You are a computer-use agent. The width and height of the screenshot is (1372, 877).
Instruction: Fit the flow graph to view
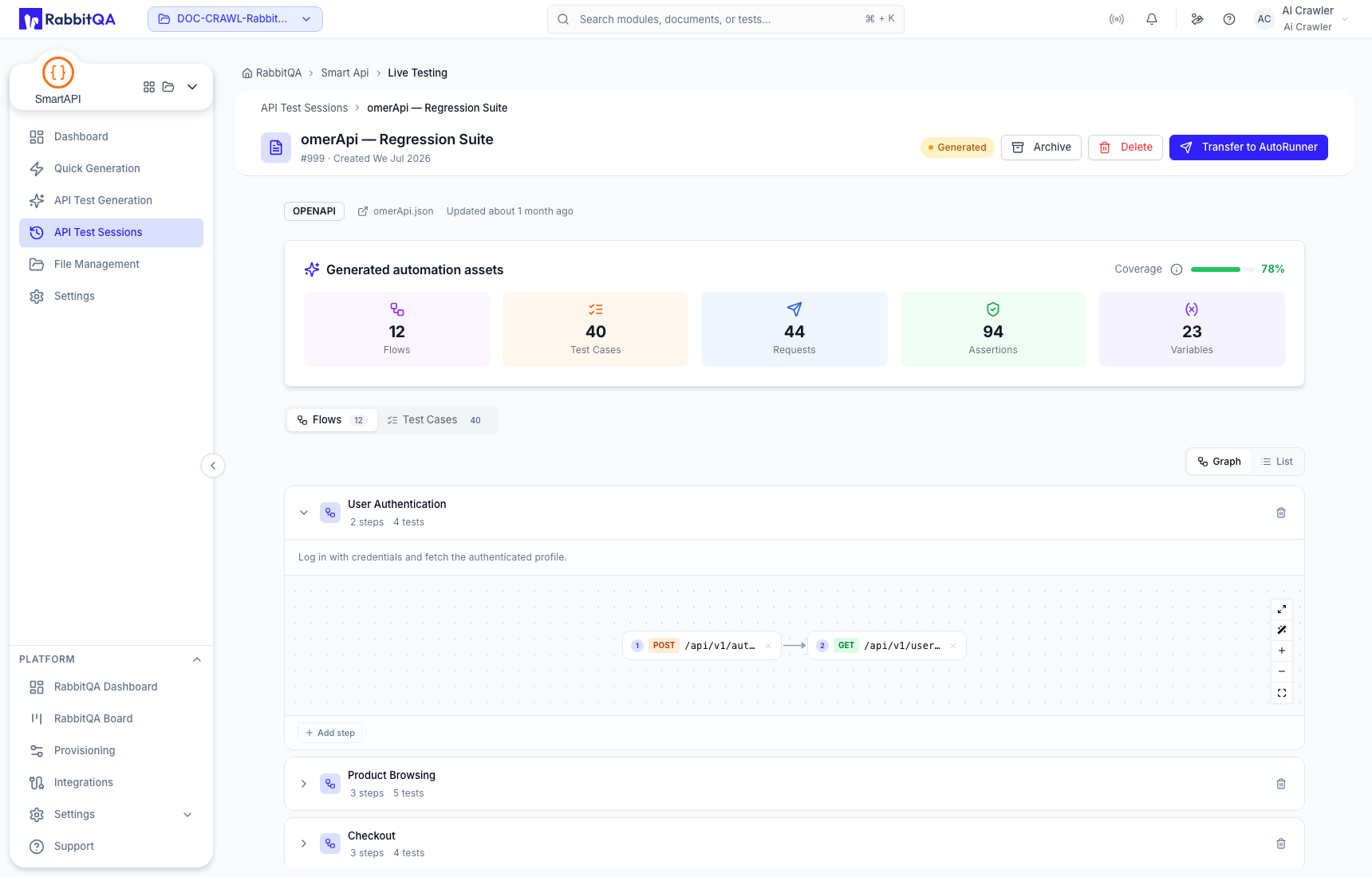pyautogui.click(x=1282, y=693)
